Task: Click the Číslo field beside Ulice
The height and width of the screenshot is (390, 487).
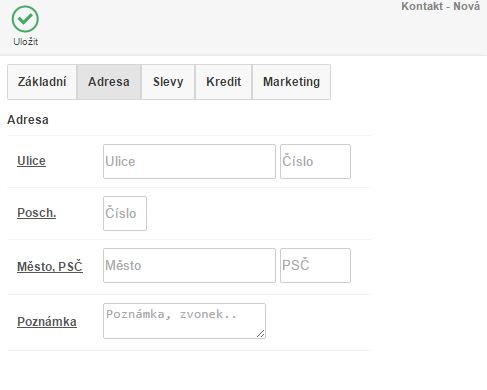Action: [315, 161]
